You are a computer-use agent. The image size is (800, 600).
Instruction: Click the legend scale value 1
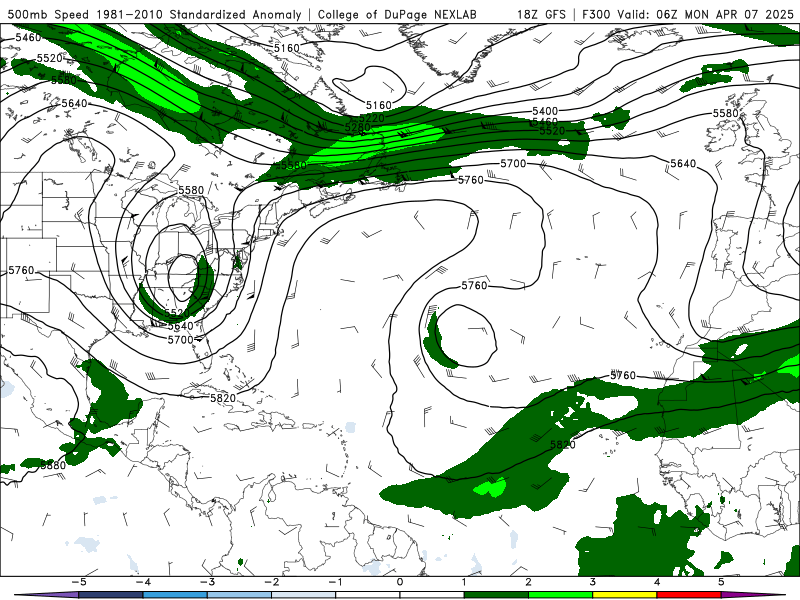(x=464, y=582)
